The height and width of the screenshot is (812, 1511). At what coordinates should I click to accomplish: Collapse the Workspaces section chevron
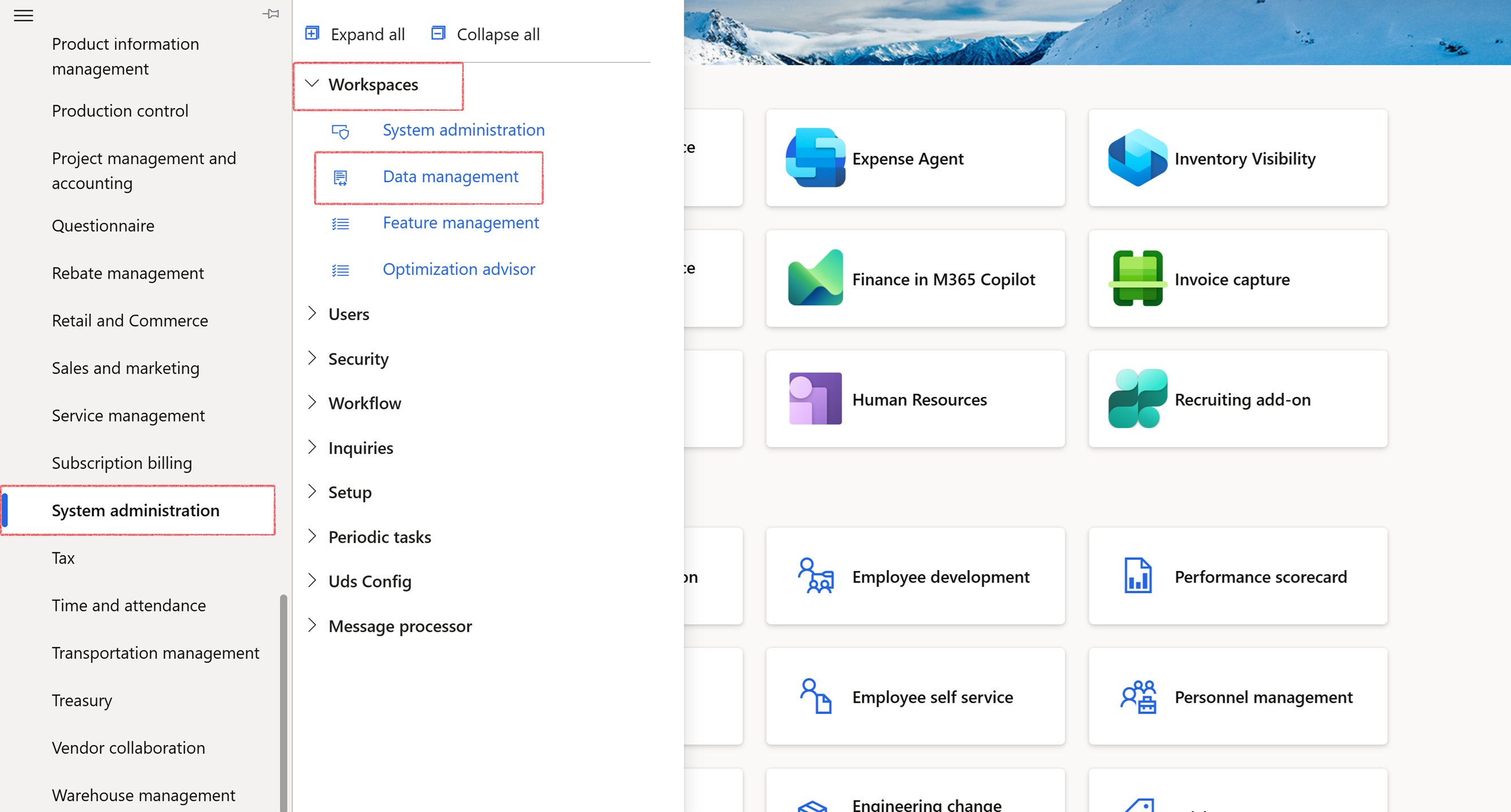[312, 84]
